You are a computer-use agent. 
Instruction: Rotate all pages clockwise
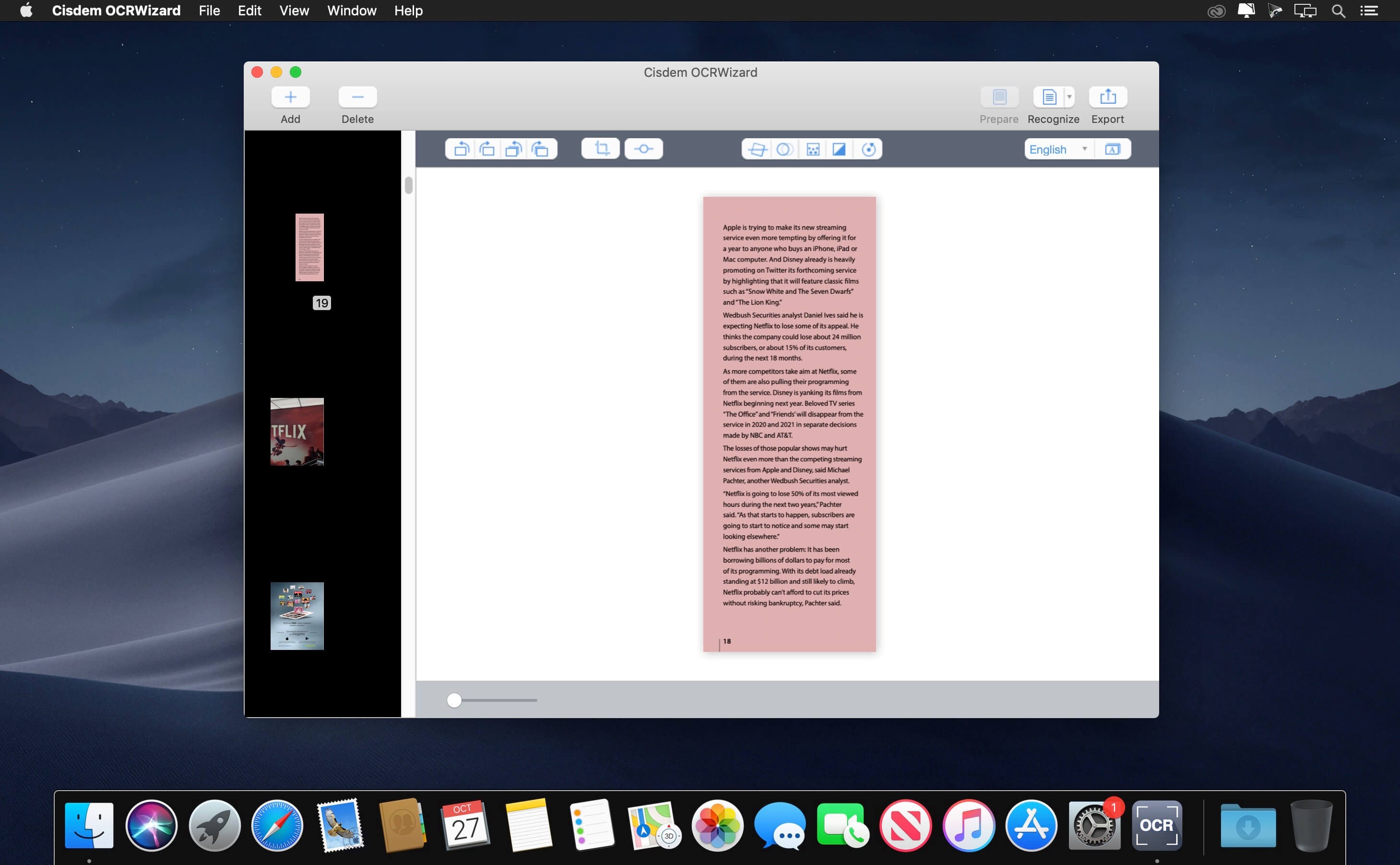point(540,149)
